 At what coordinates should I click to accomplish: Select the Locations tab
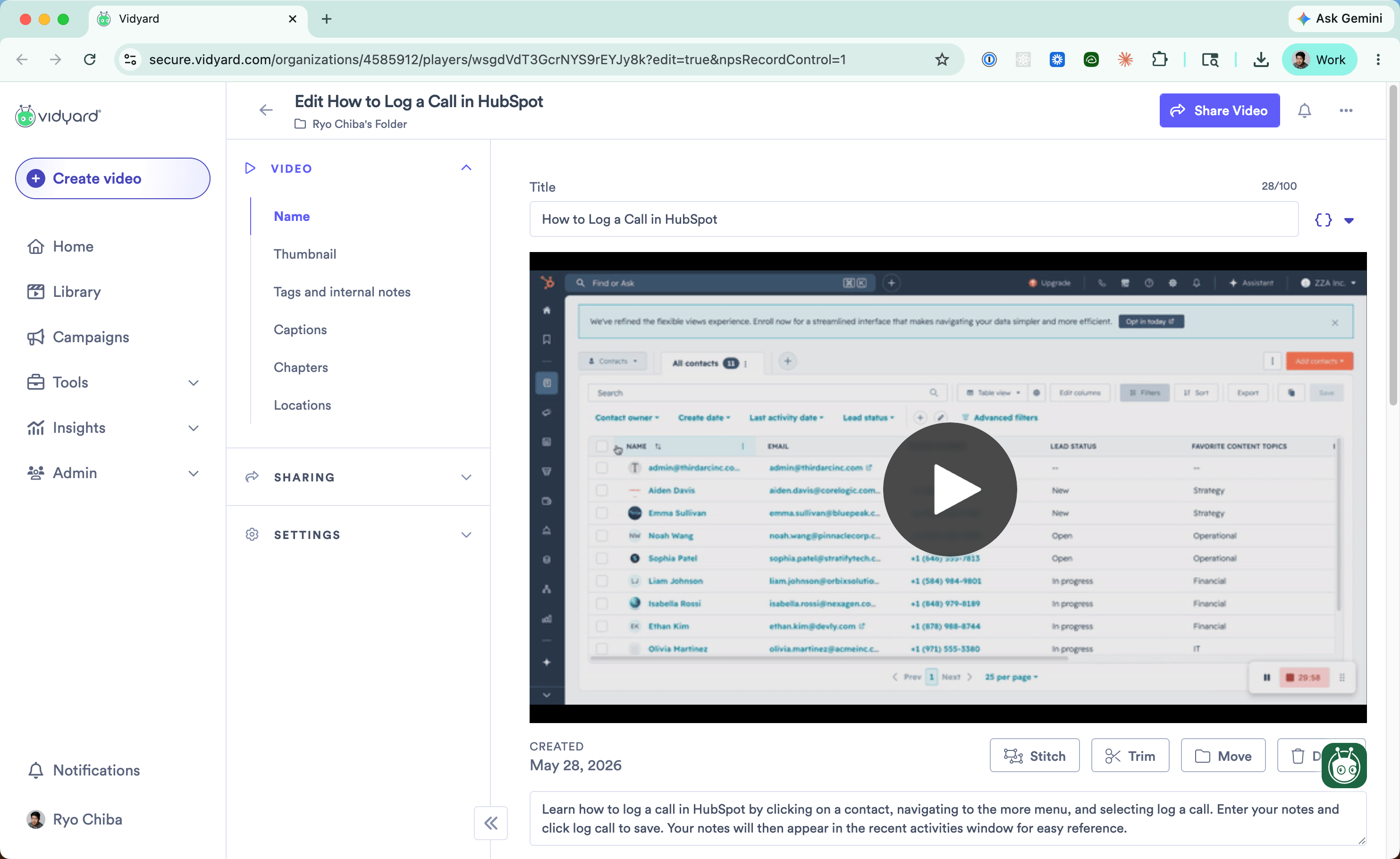tap(302, 405)
